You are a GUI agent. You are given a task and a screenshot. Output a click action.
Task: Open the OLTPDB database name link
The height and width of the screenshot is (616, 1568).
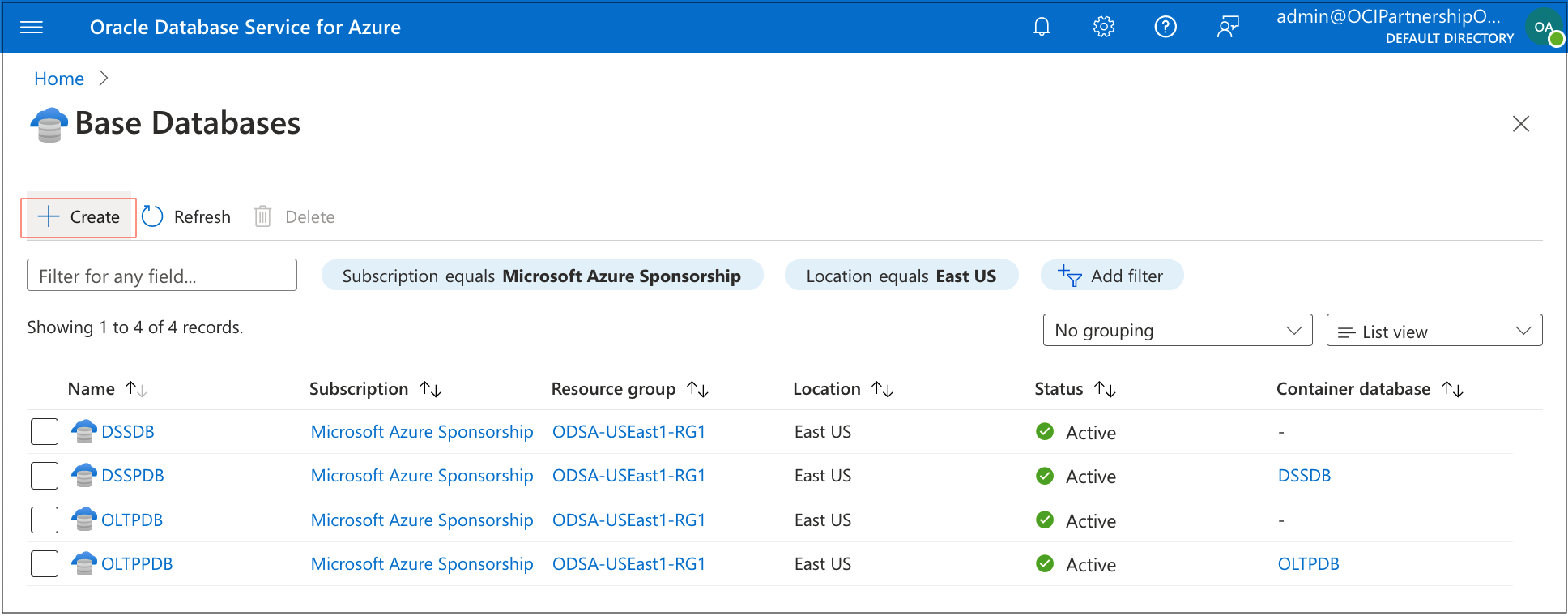point(132,520)
